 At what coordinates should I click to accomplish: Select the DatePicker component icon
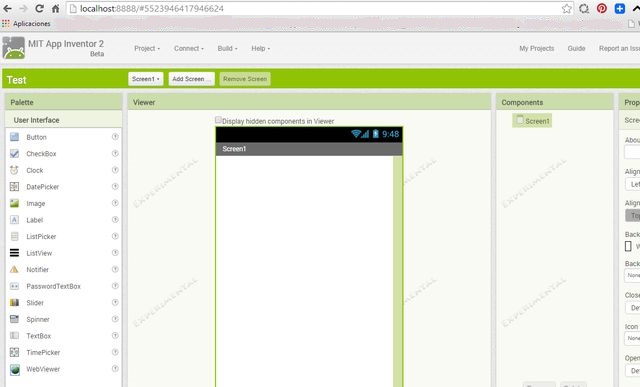tap(14, 187)
